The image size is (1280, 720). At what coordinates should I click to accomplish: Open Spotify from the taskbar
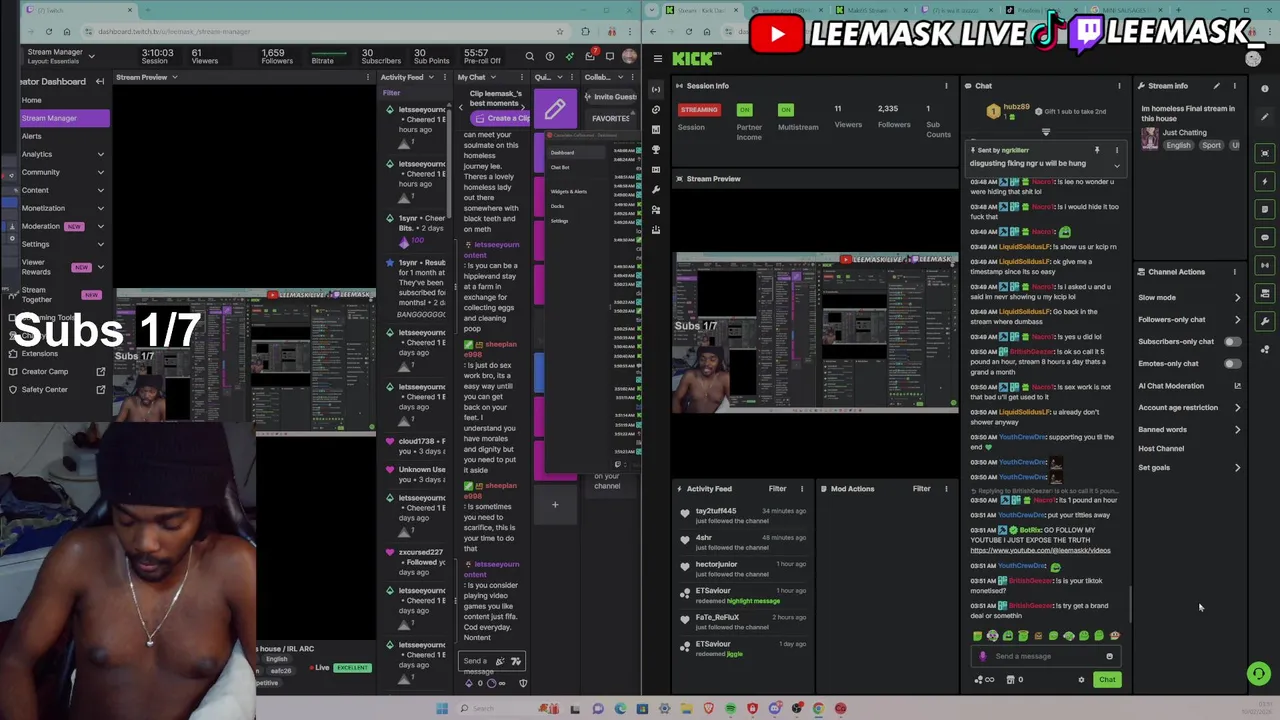[730, 709]
